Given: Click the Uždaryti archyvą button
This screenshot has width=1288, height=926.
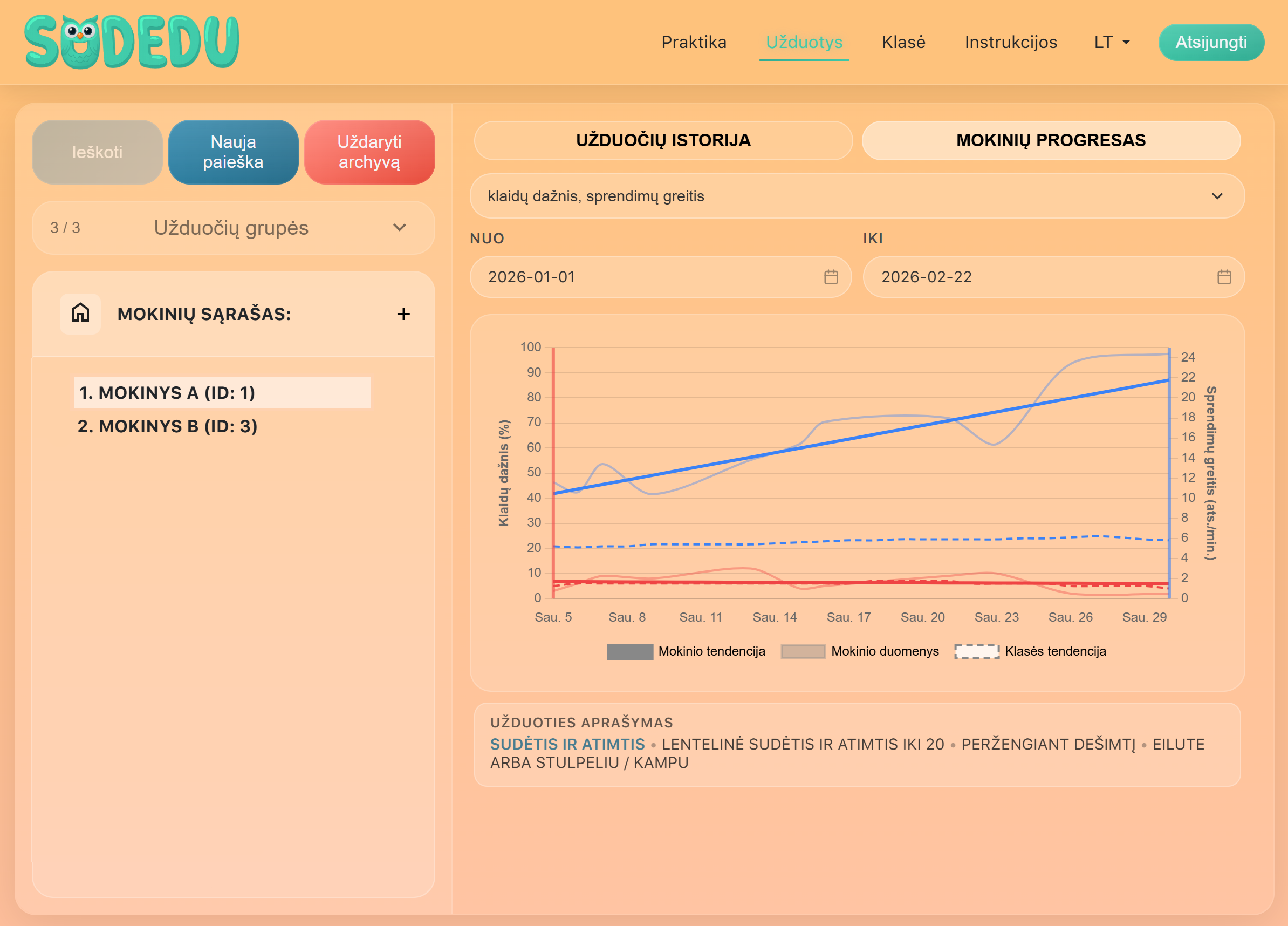Looking at the screenshot, I should (x=369, y=152).
